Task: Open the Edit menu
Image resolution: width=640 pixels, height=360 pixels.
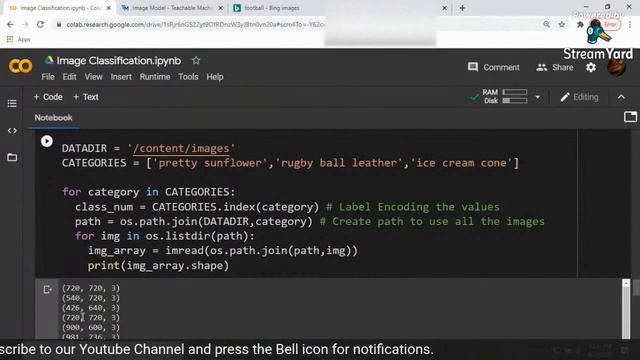Action: coord(69,77)
